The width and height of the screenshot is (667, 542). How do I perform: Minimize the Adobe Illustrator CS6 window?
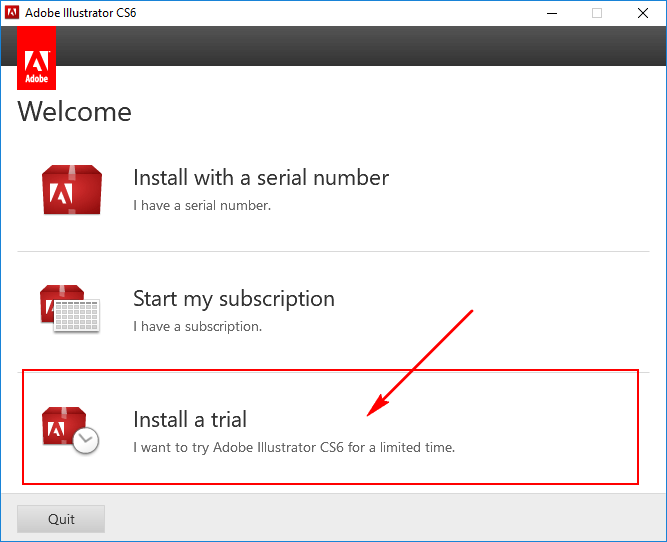(x=552, y=13)
